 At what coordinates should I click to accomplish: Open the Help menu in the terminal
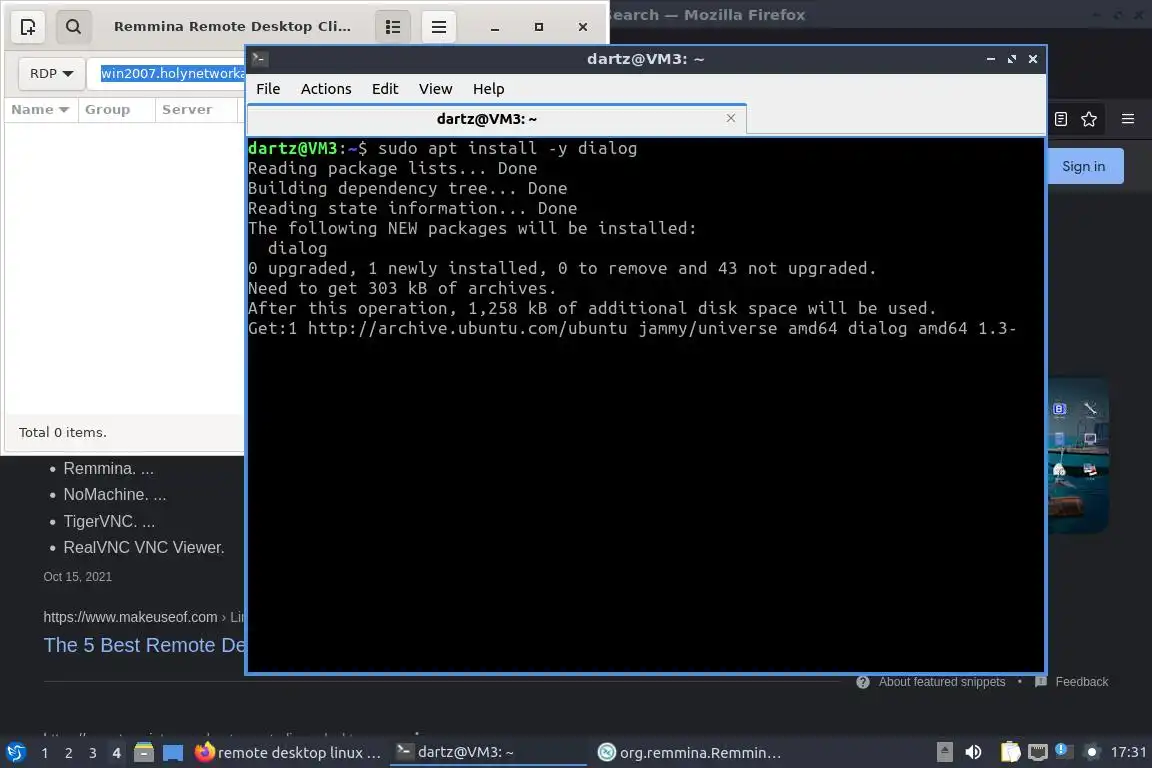(x=489, y=89)
